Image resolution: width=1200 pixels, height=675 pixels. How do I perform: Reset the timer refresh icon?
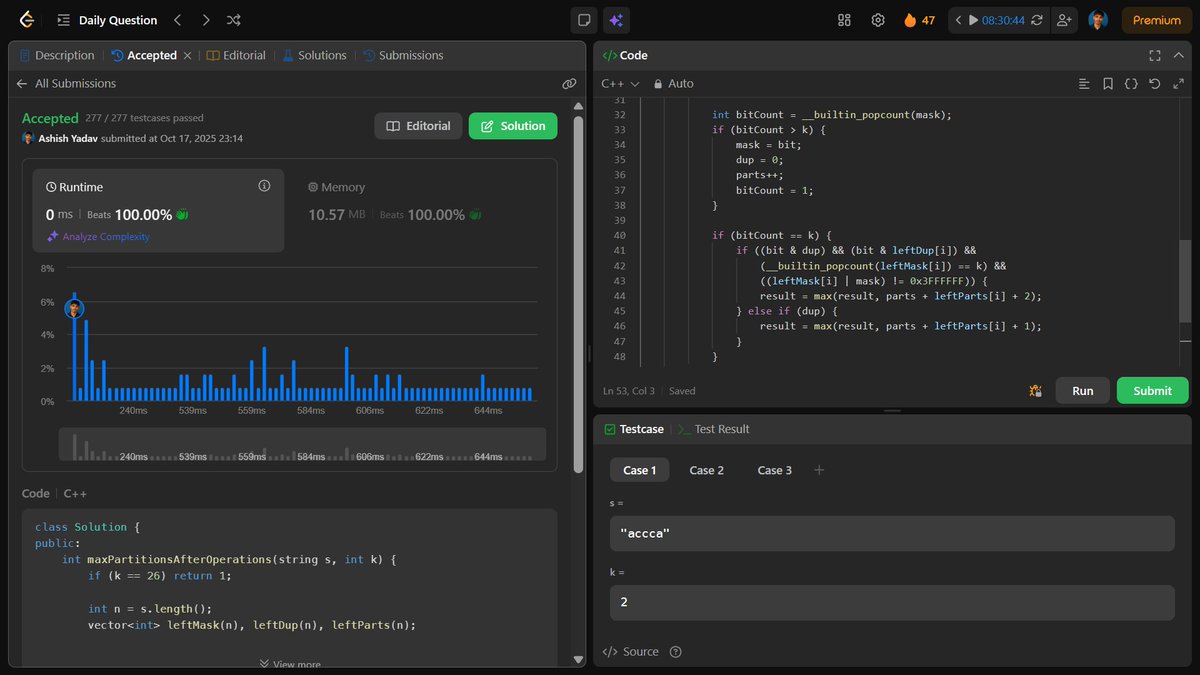(x=1037, y=20)
